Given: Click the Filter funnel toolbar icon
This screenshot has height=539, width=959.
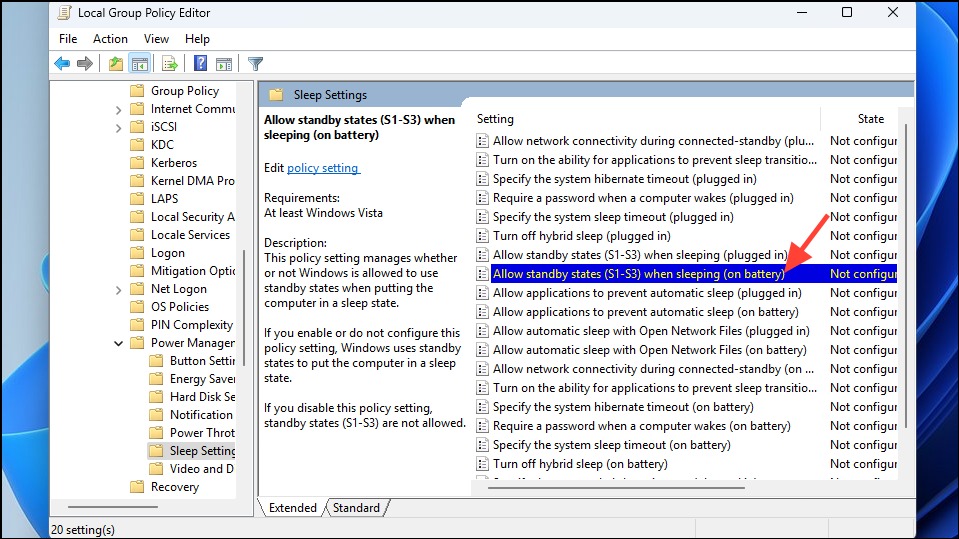Looking at the screenshot, I should pos(255,64).
